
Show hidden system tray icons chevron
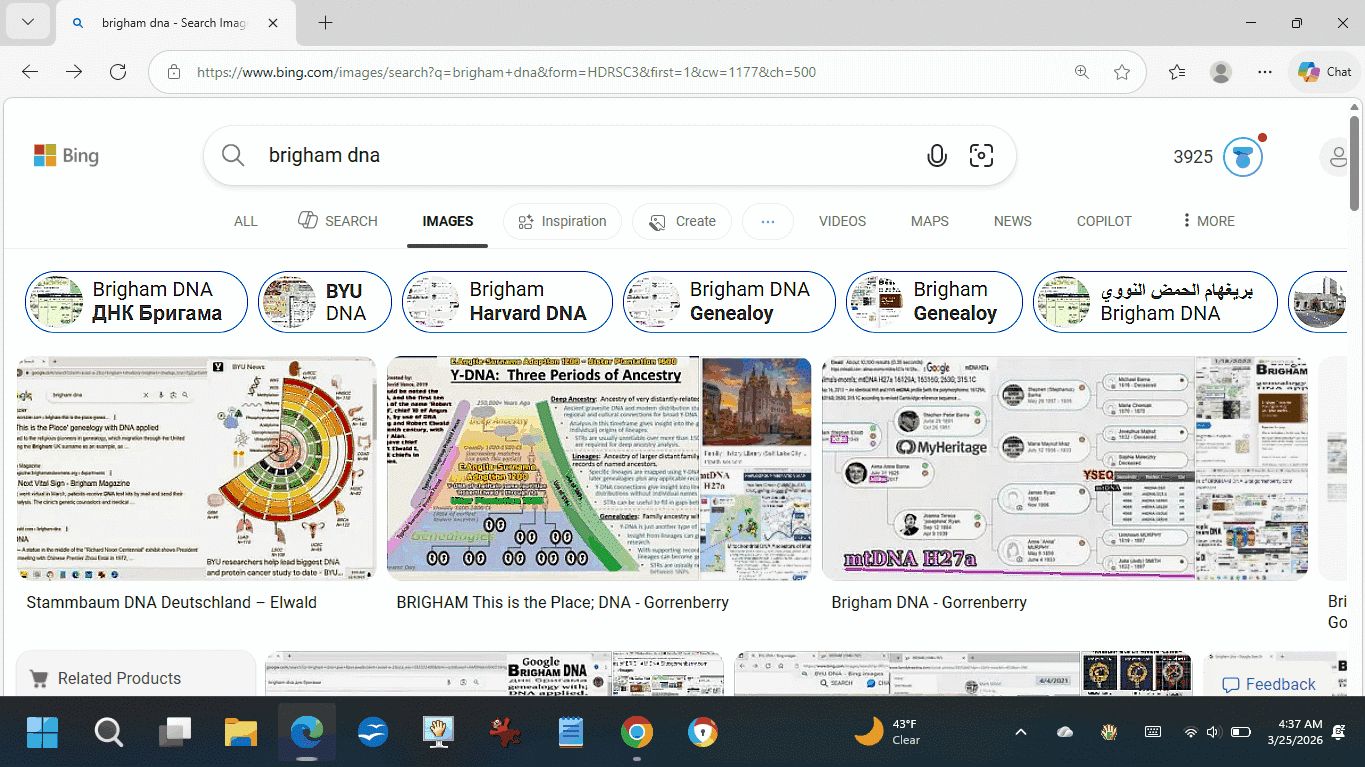coord(1019,733)
